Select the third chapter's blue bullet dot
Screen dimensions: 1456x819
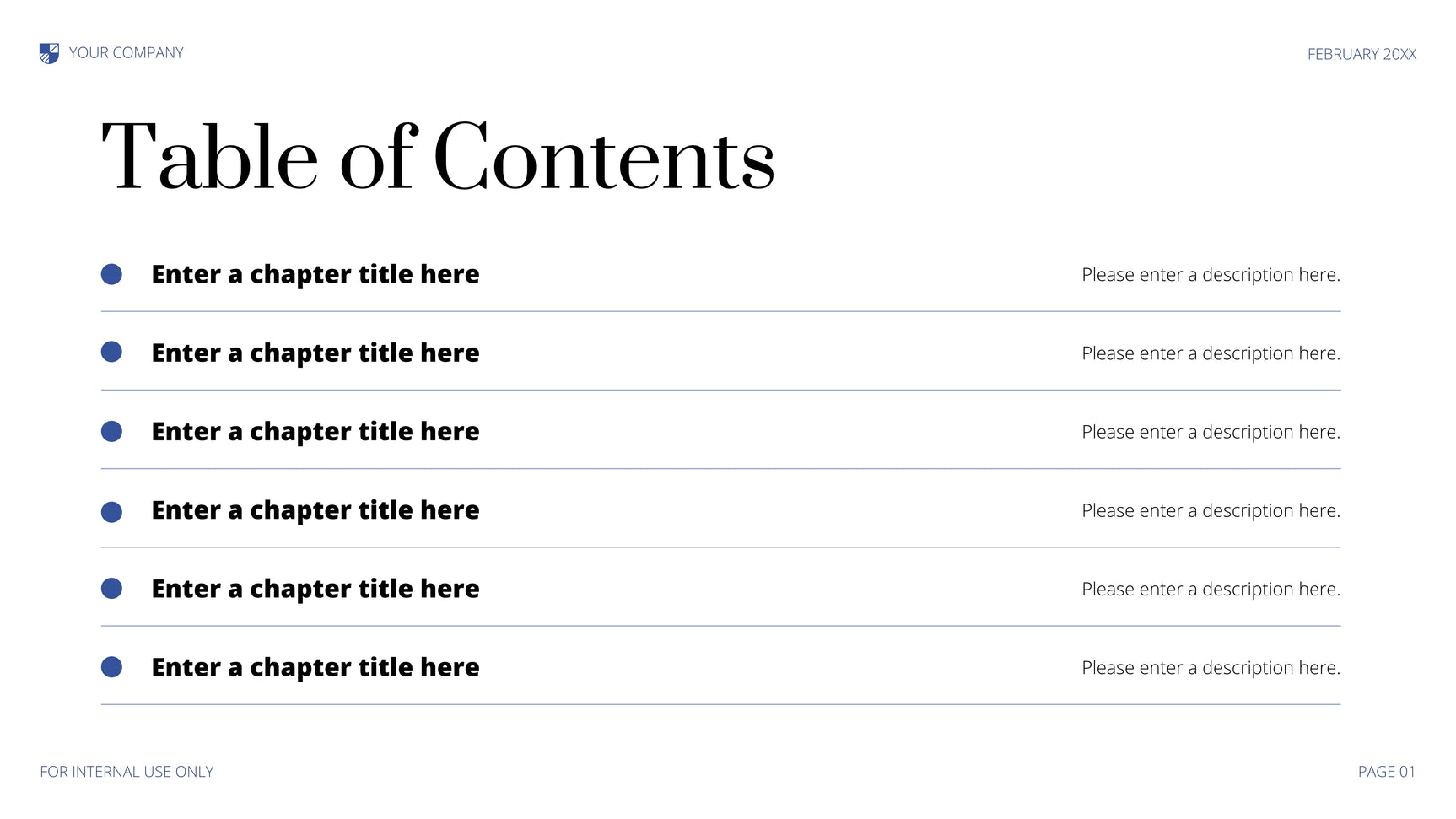point(111,431)
